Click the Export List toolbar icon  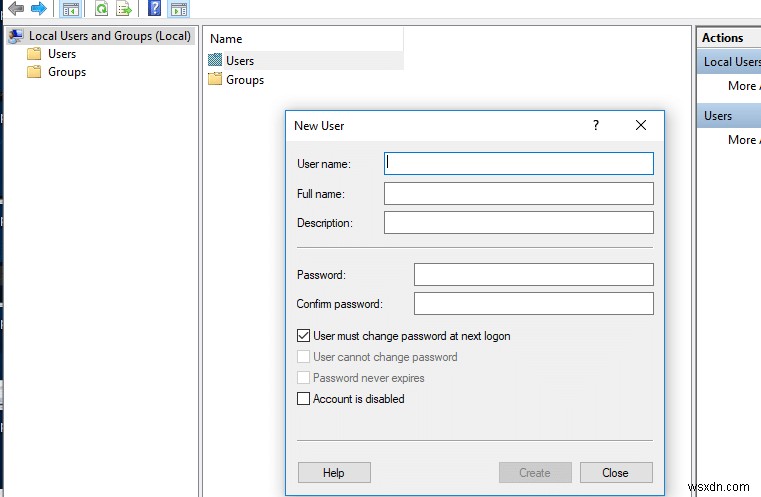[124, 8]
